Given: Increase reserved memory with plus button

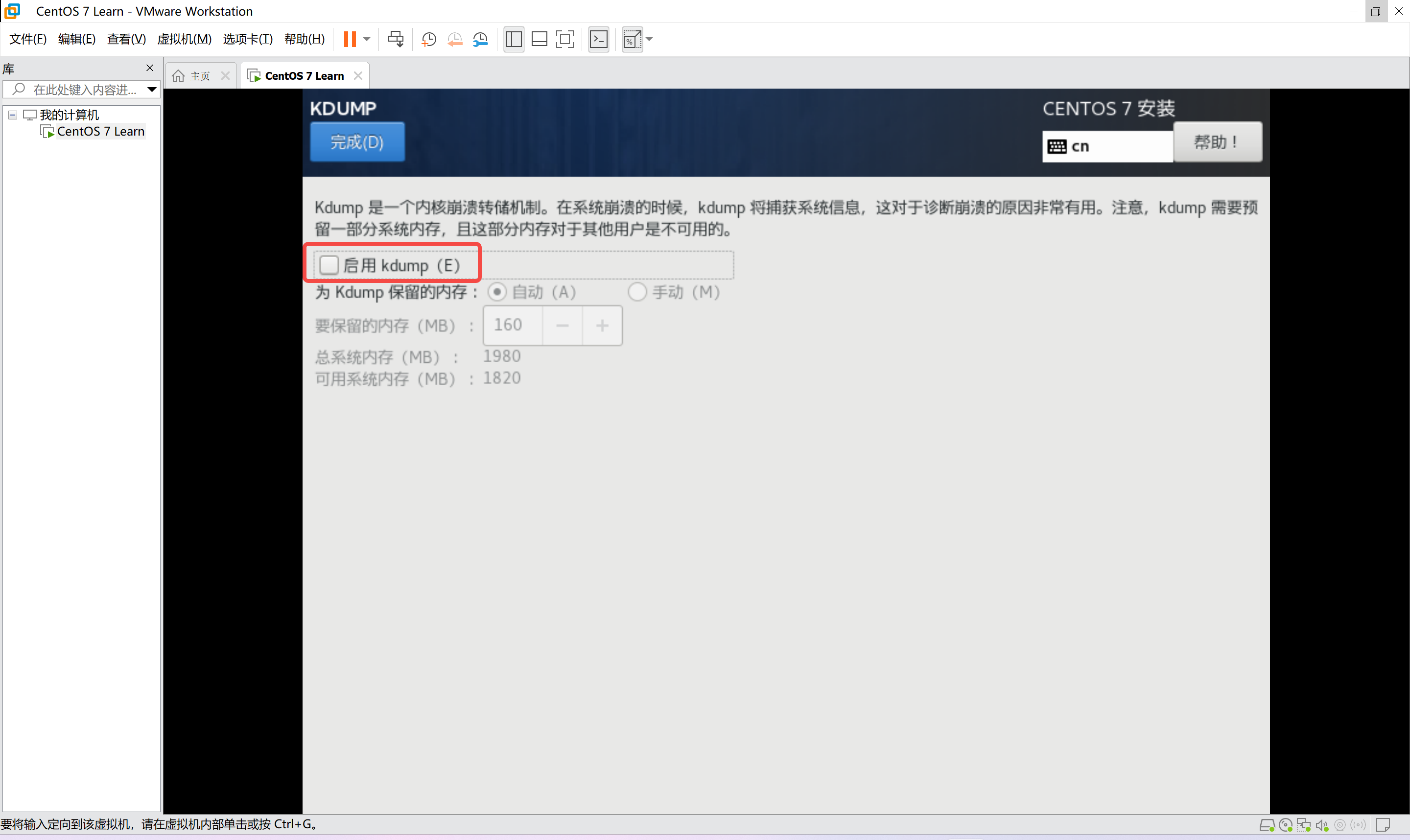Looking at the screenshot, I should click(x=602, y=326).
